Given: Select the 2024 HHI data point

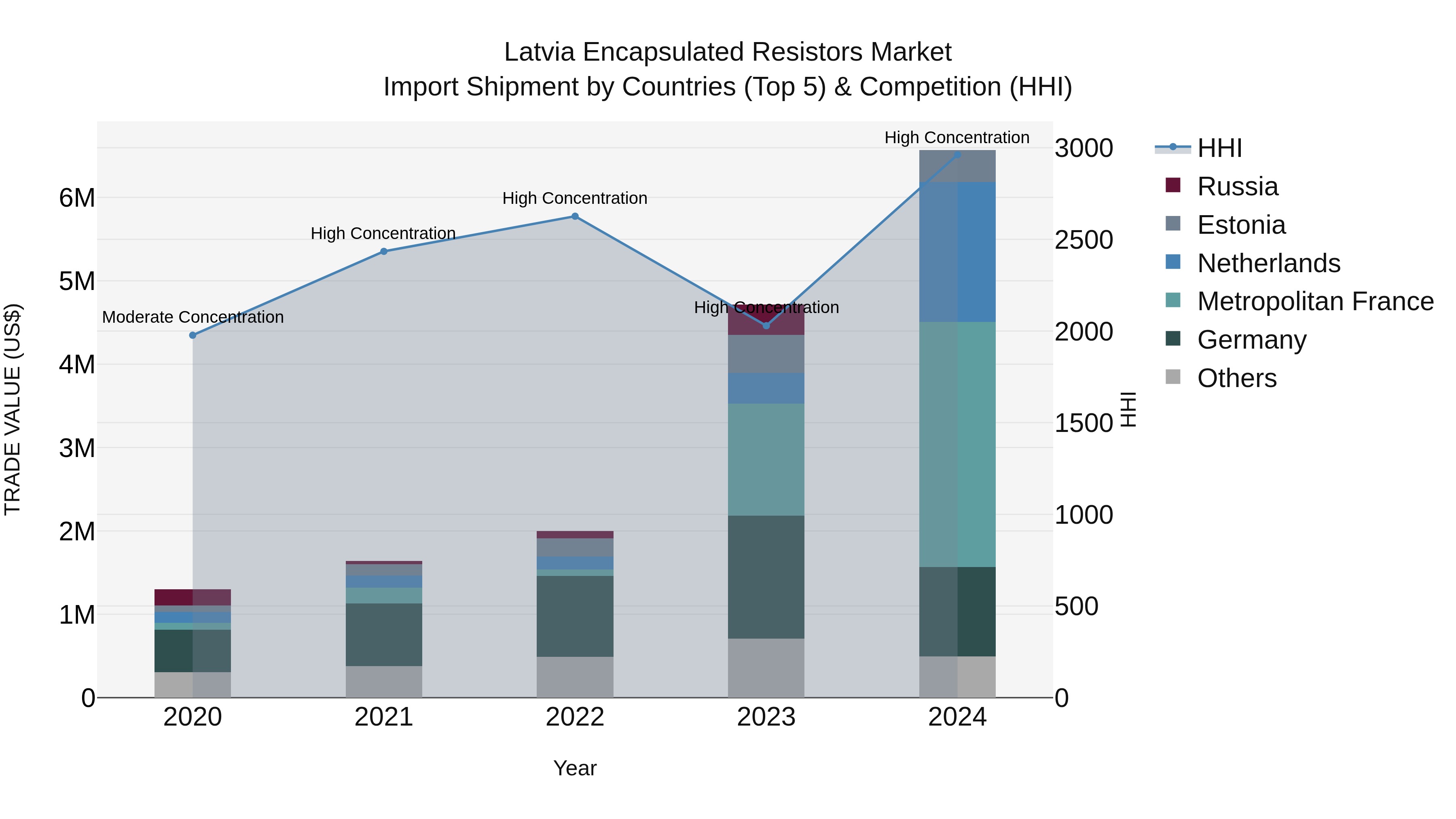Looking at the screenshot, I should click(x=957, y=154).
